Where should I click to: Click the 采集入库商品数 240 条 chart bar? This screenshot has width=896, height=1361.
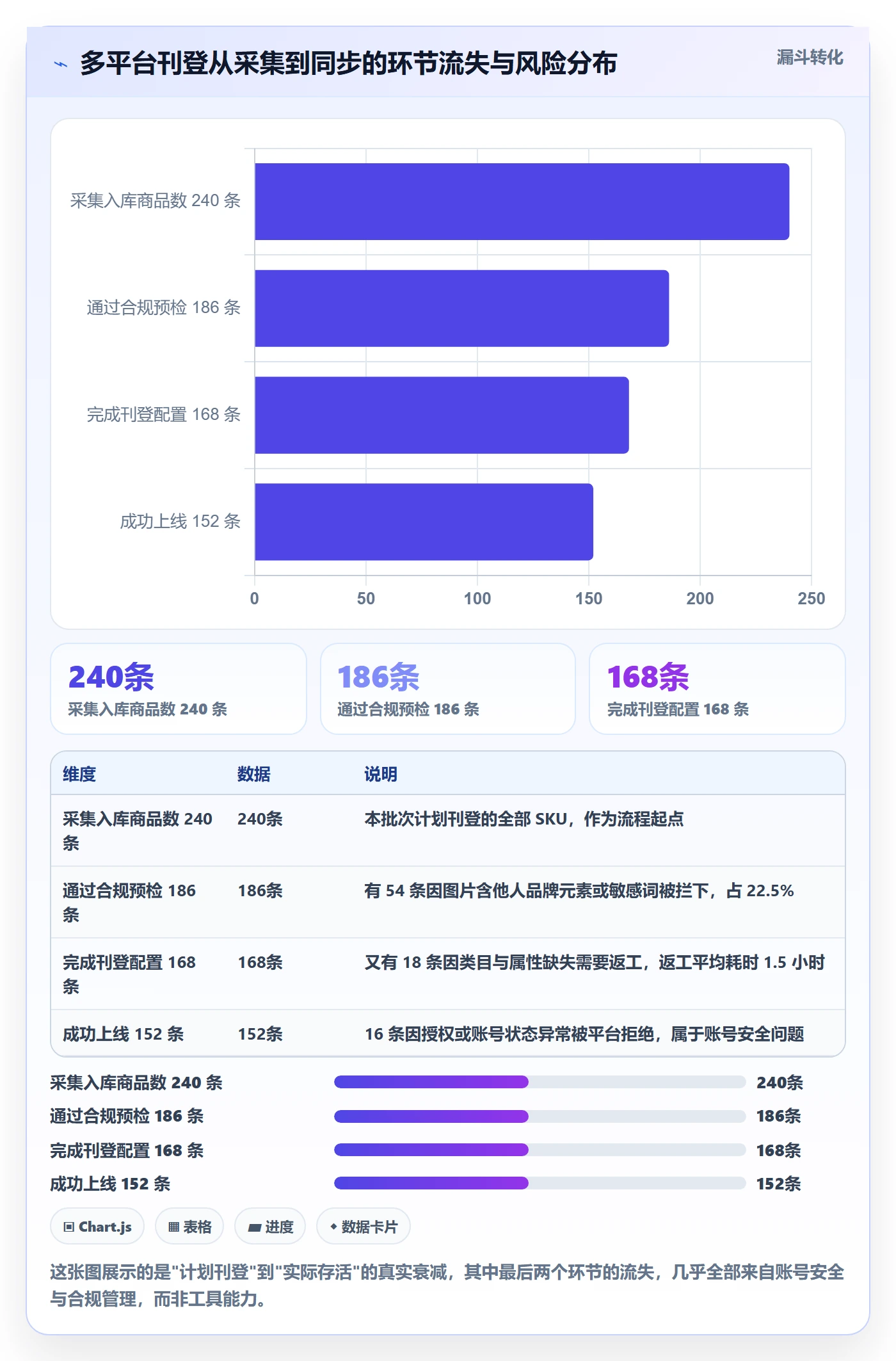(x=522, y=202)
